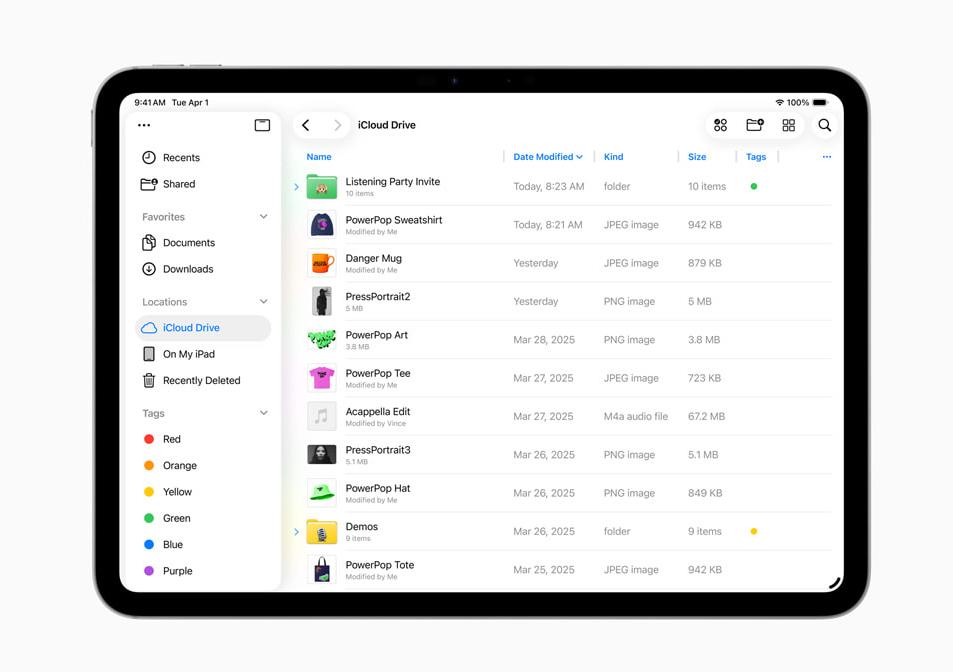
Task: Select the iCloud Drive location
Action: (x=203, y=328)
